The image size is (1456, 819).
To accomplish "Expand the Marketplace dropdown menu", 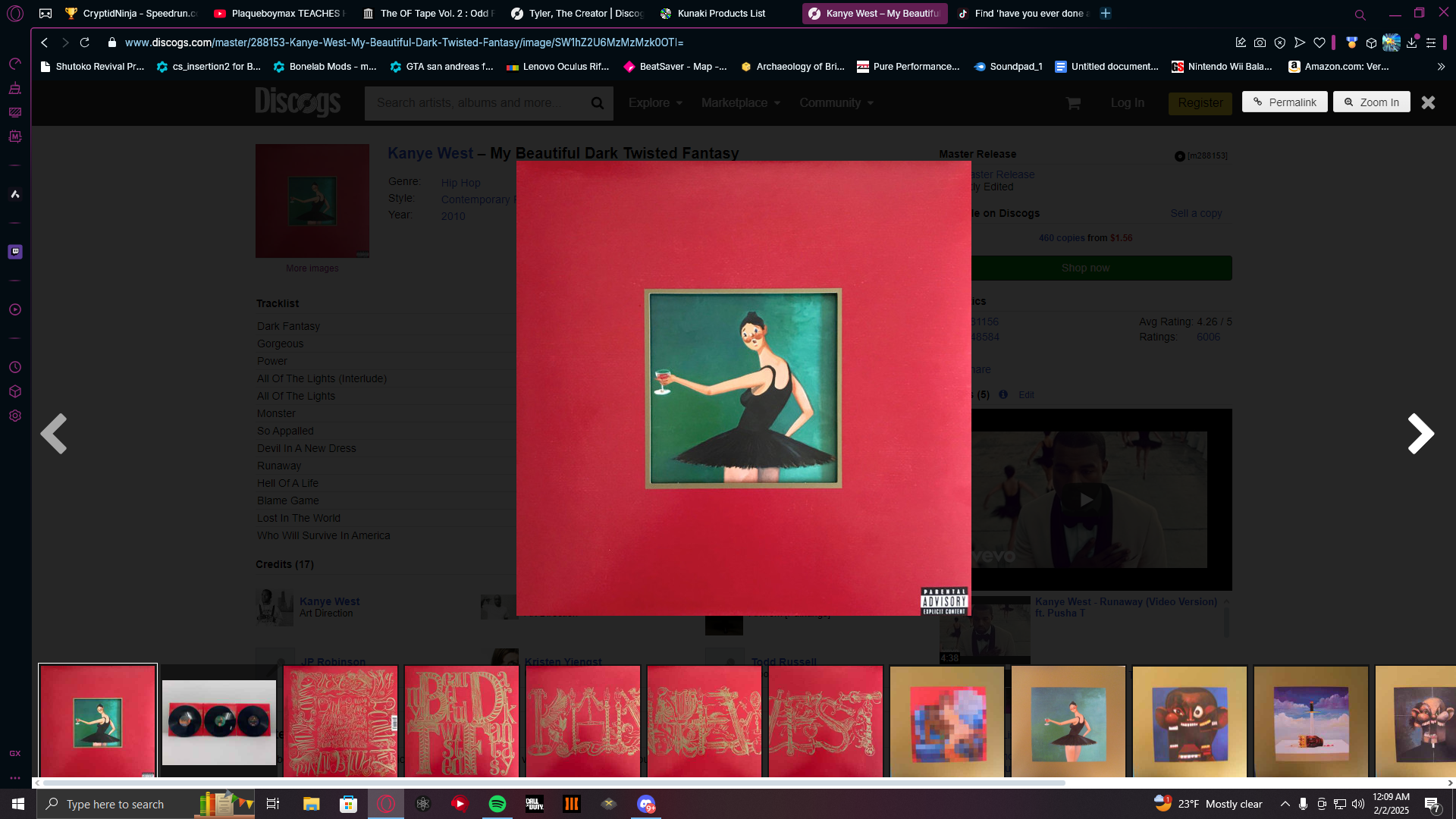I will (740, 102).
